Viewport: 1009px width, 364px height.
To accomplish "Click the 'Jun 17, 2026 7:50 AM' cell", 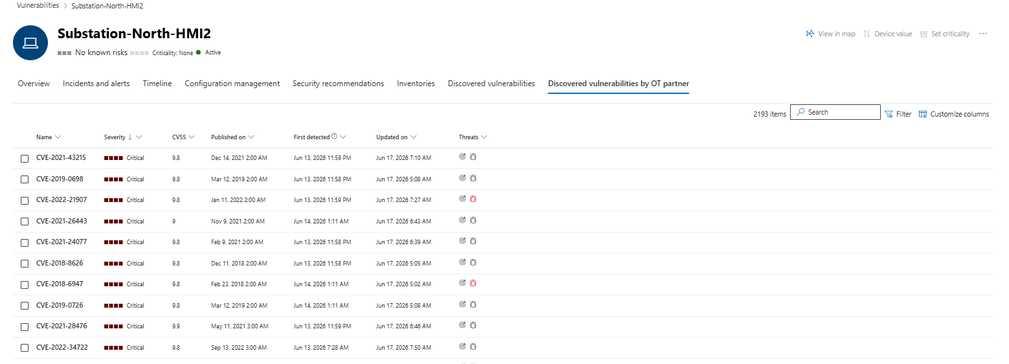I will 403,347.
